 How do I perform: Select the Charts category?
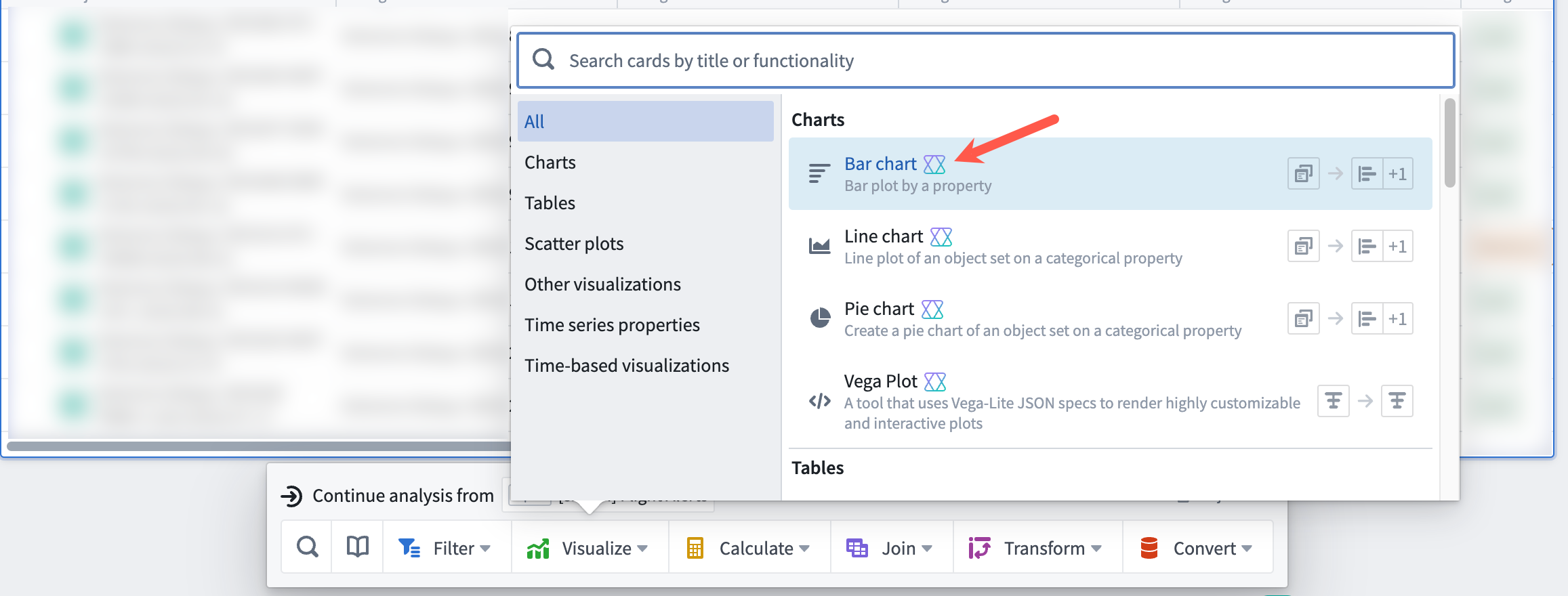pos(645,162)
